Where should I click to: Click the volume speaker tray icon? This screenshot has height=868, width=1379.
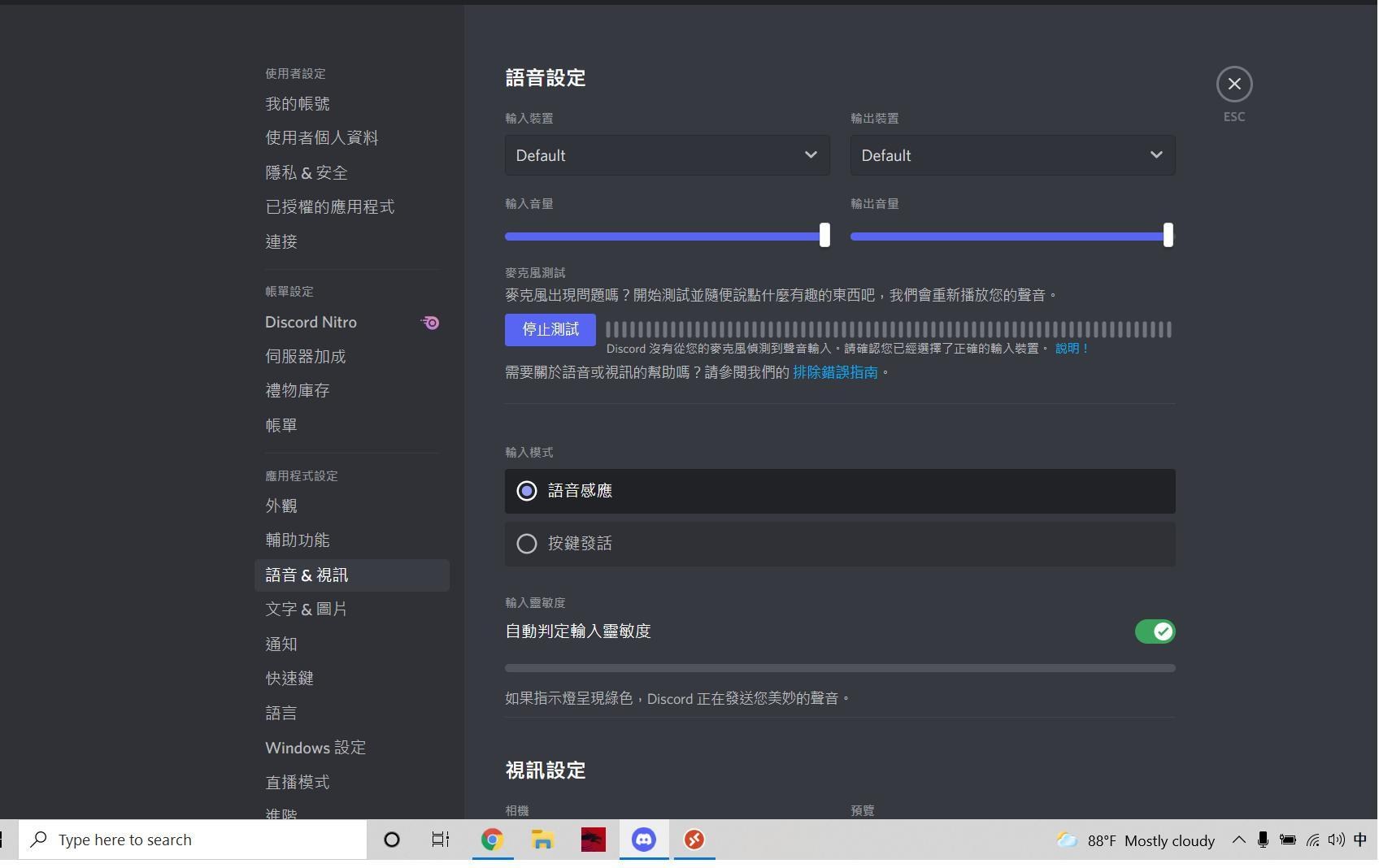click(x=1338, y=840)
